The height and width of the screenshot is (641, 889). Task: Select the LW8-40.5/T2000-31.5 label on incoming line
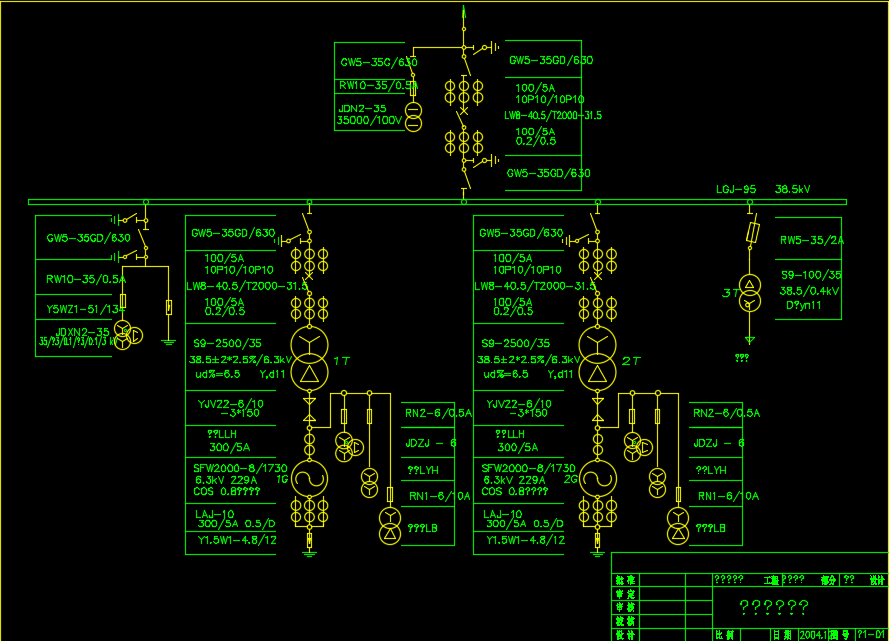553,116
